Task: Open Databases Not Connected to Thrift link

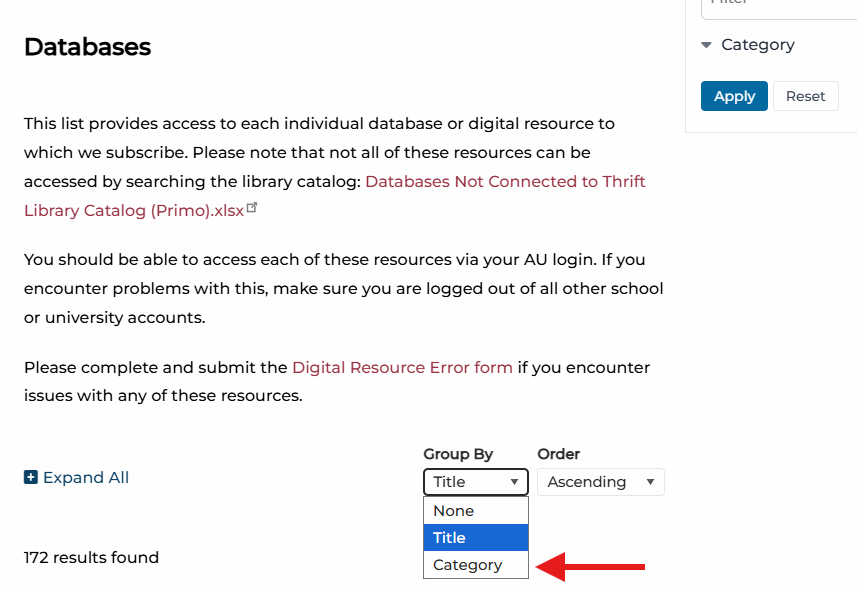Action: 505,181
